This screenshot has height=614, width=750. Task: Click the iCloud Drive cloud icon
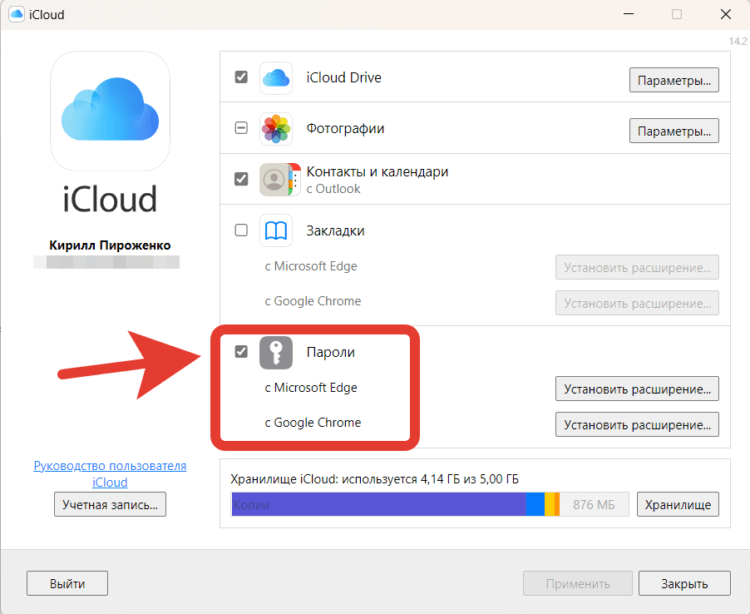276,78
